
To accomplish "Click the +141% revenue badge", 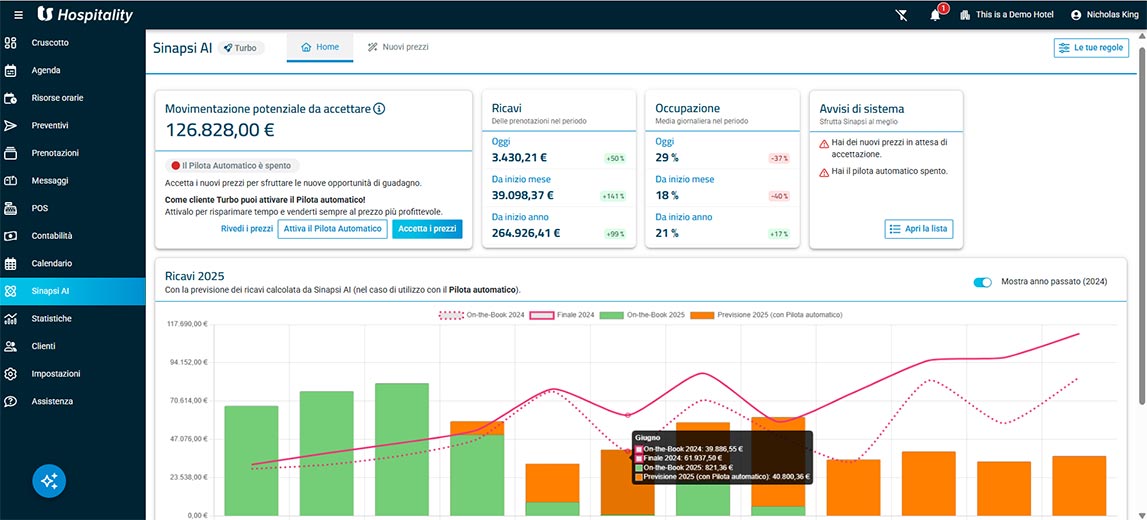I will 614,196.
